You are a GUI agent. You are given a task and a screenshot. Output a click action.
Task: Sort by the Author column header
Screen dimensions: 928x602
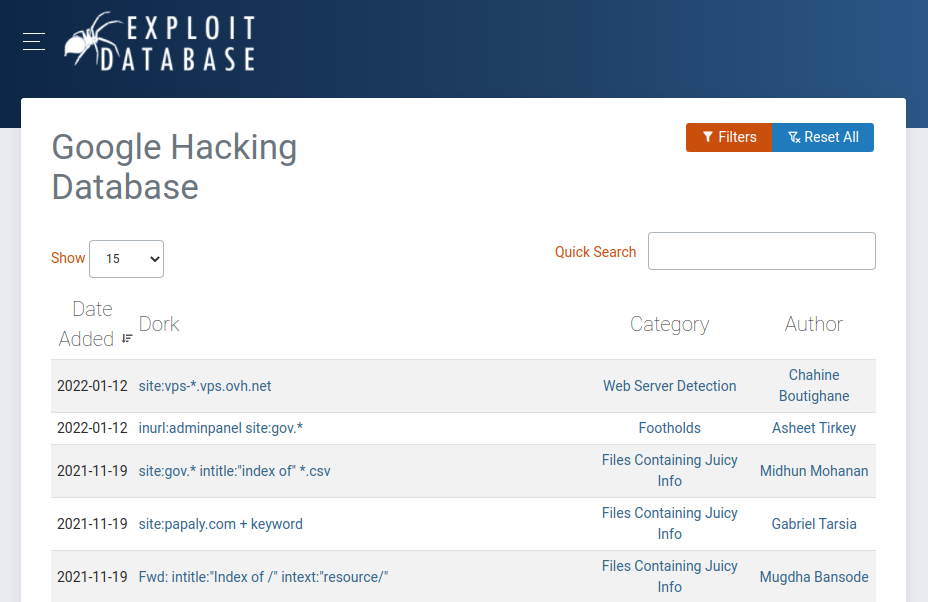click(813, 324)
